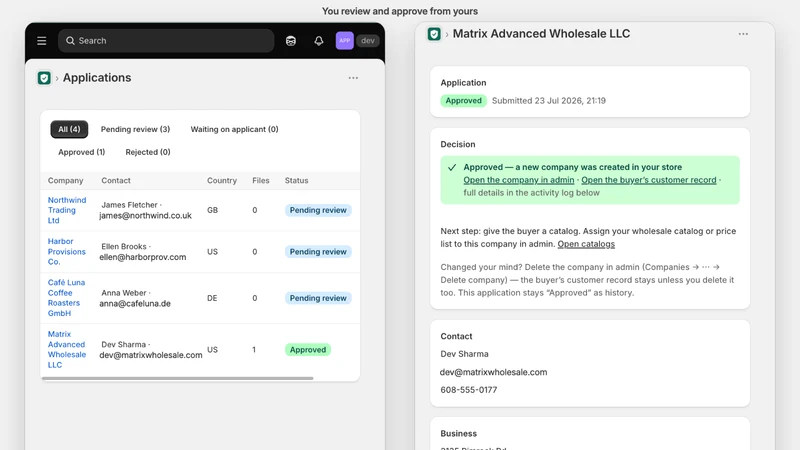Open the three-dot menu on Matrix Advanced Wholesale page
800x450 pixels.
[x=743, y=34]
